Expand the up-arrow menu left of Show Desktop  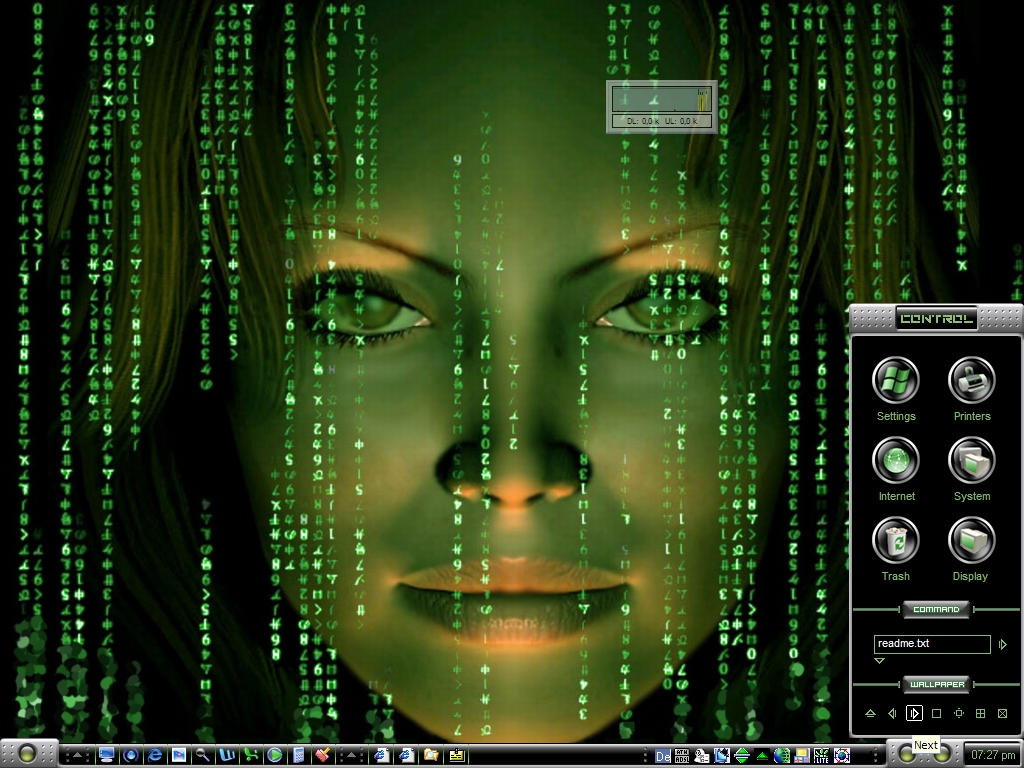coord(77,755)
